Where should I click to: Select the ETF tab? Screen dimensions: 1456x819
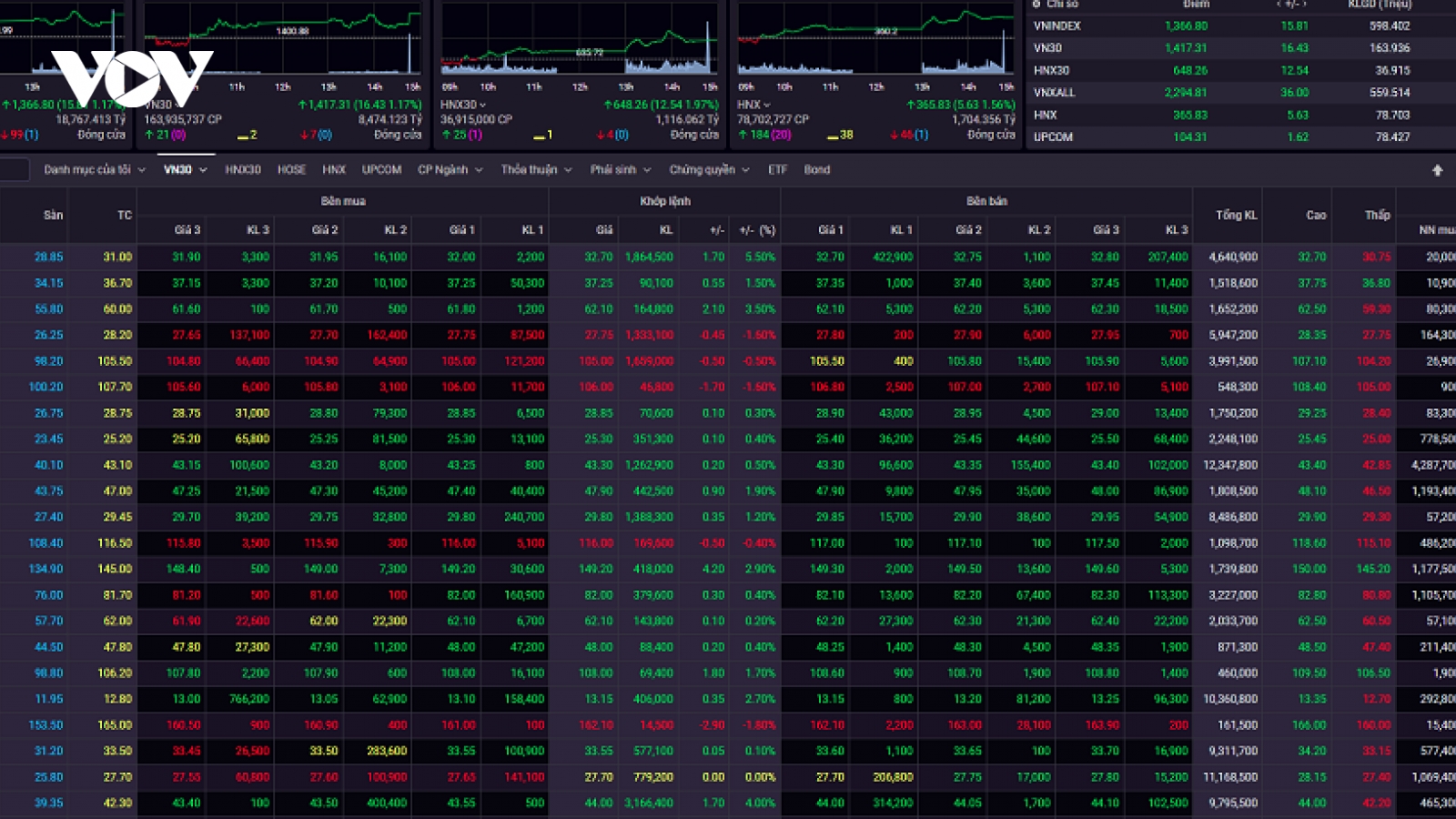coord(777,170)
